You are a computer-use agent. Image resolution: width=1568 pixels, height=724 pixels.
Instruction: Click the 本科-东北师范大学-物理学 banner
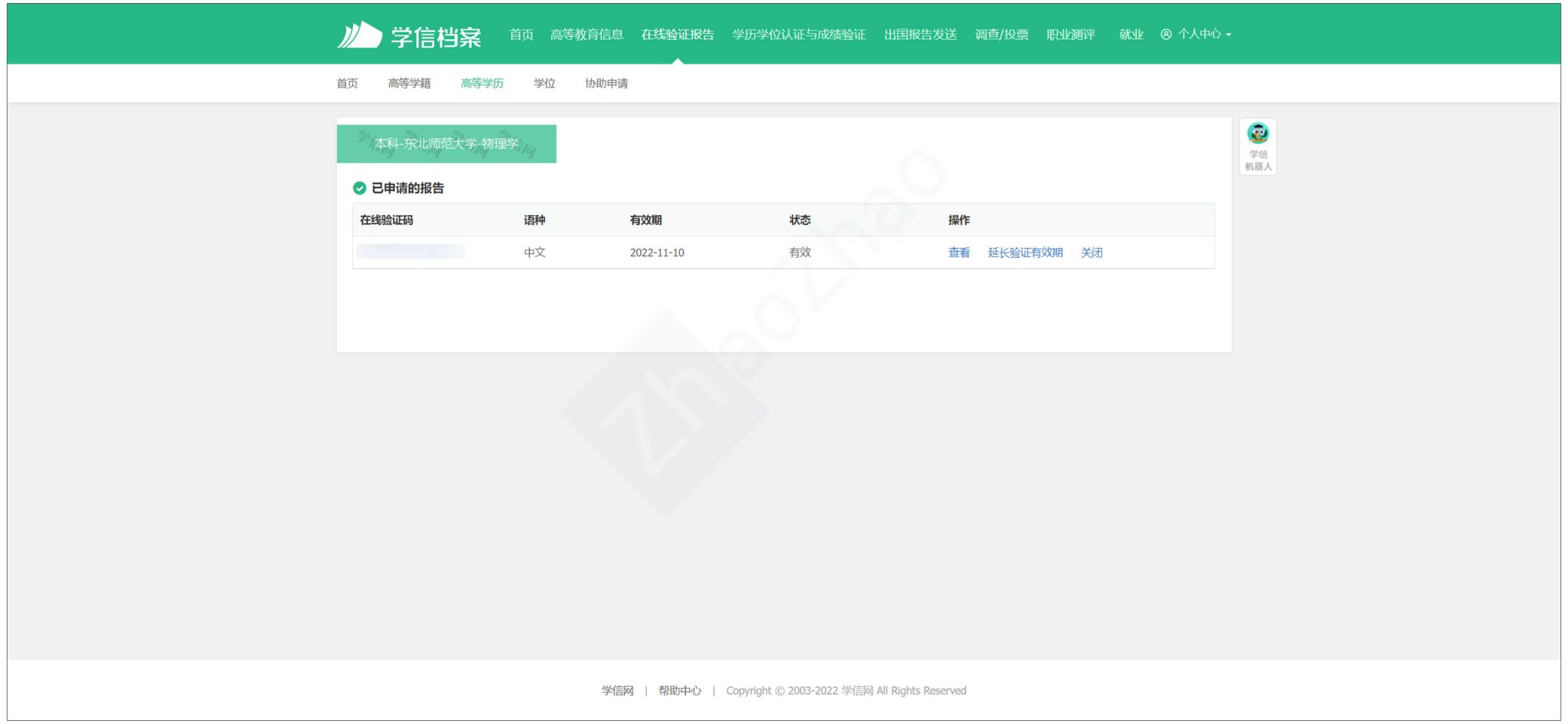point(446,142)
